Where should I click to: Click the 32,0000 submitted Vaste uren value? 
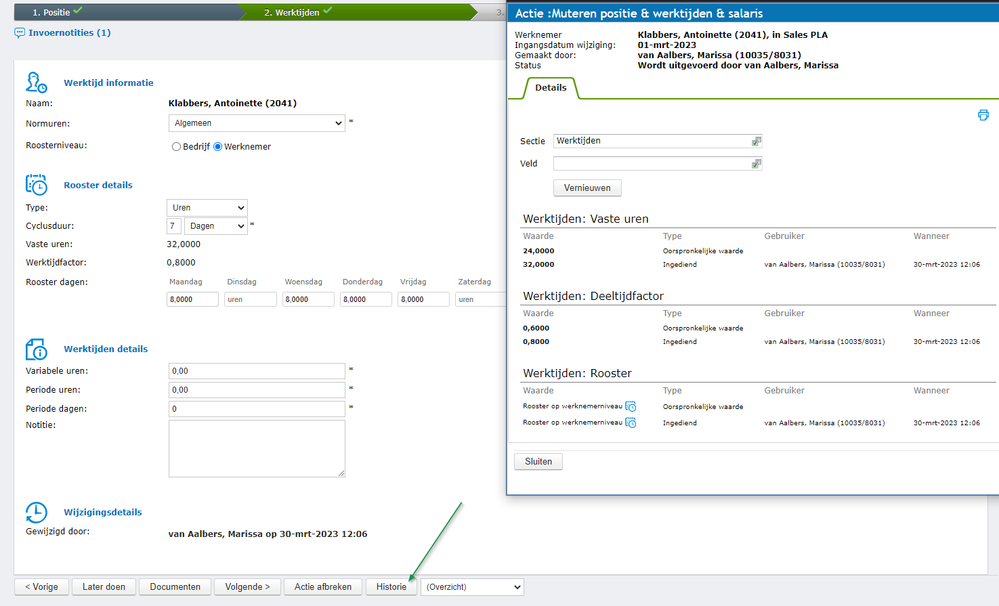(538, 264)
